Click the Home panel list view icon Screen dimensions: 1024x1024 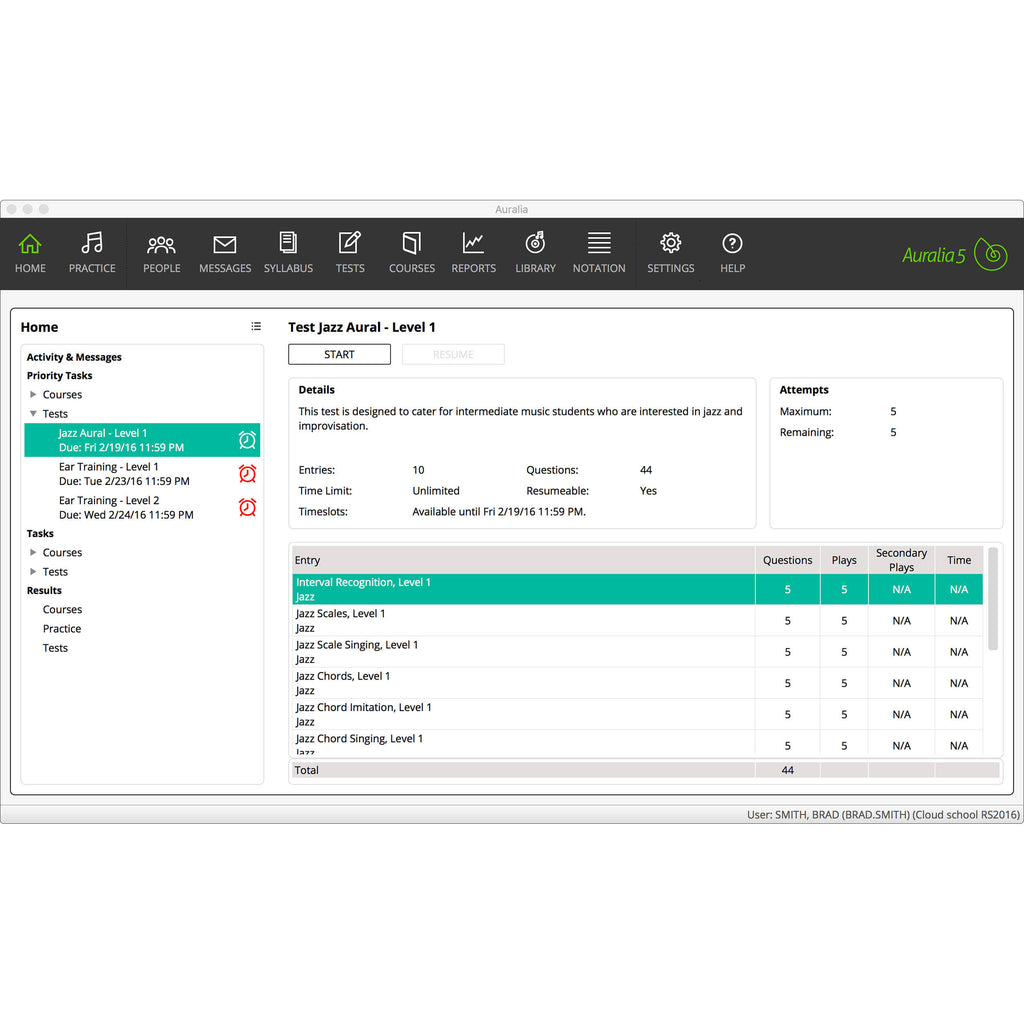pyautogui.click(x=256, y=327)
